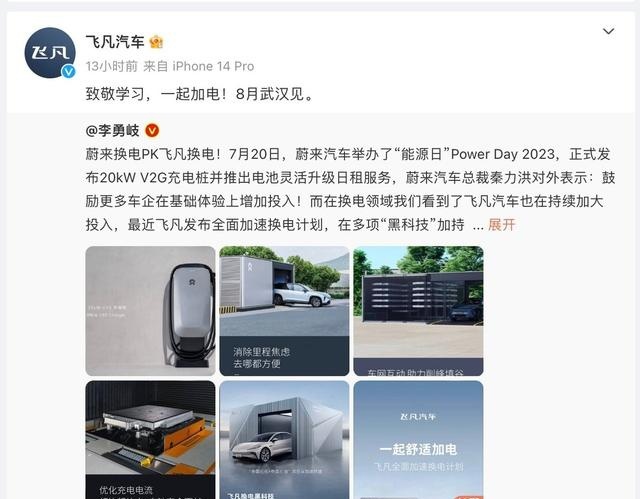This screenshot has height=499, width=640.
Task: Expand full quoted text via 展开
Action: [x=502, y=224]
